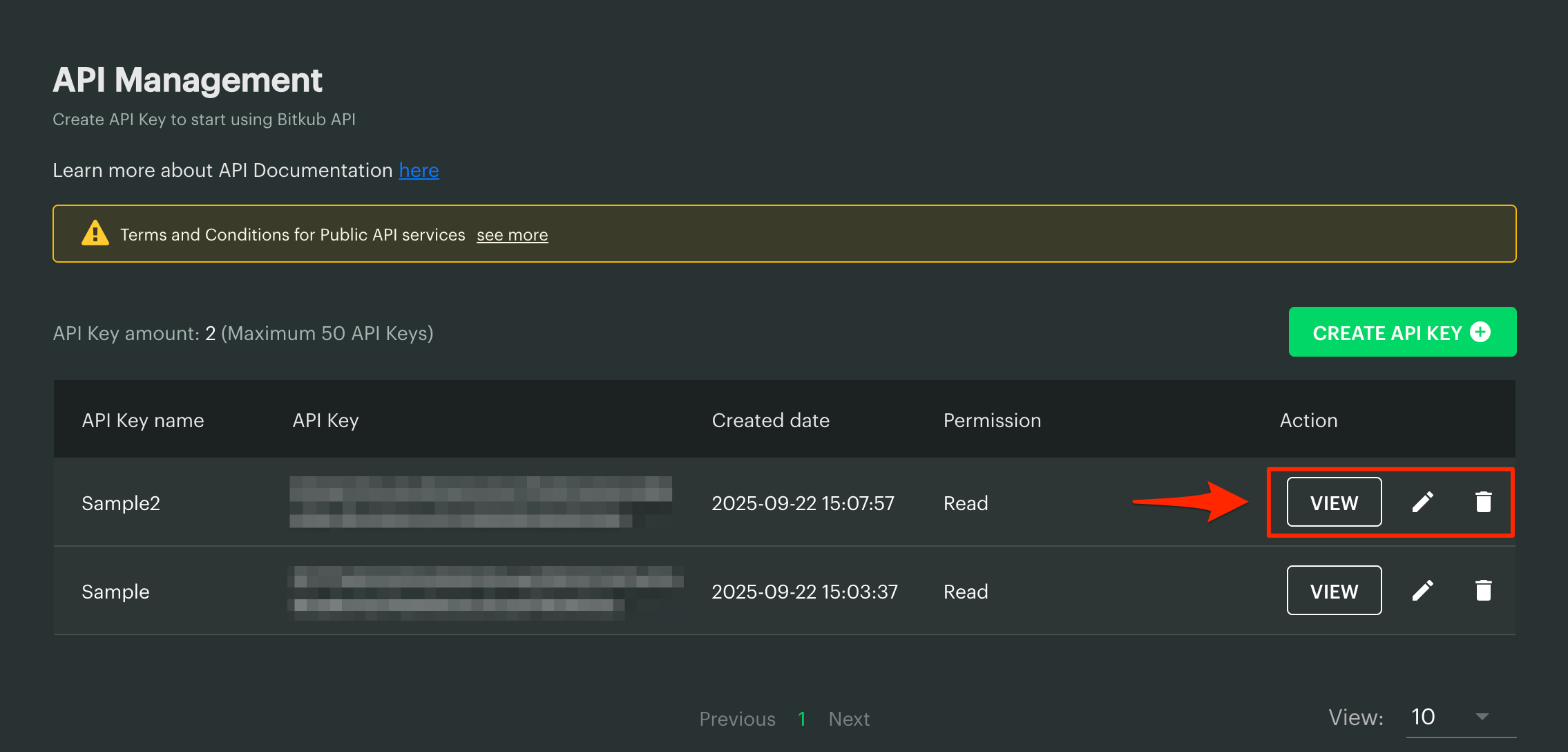Click the delete trash icon for Sample
1568x752 pixels.
coord(1483,591)
